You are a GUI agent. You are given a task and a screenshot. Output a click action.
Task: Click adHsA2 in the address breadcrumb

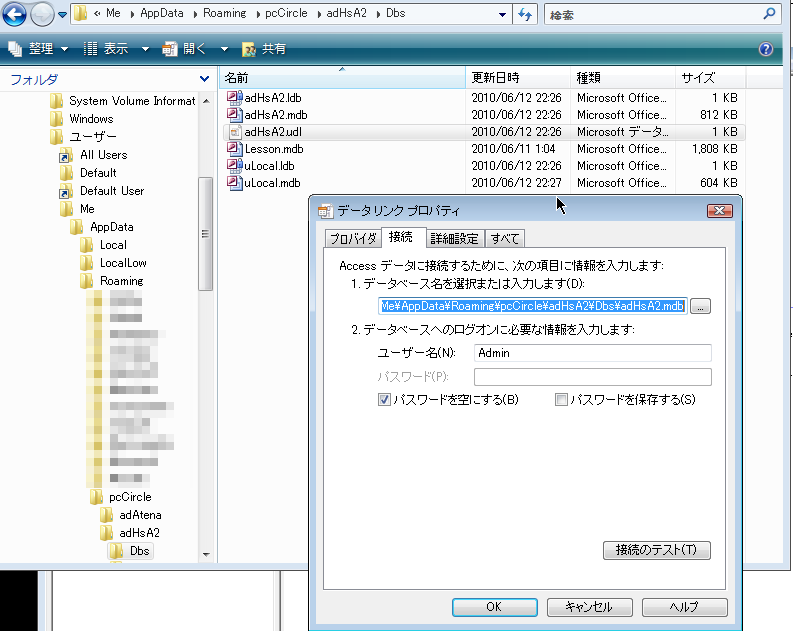(x=346, y=13)
